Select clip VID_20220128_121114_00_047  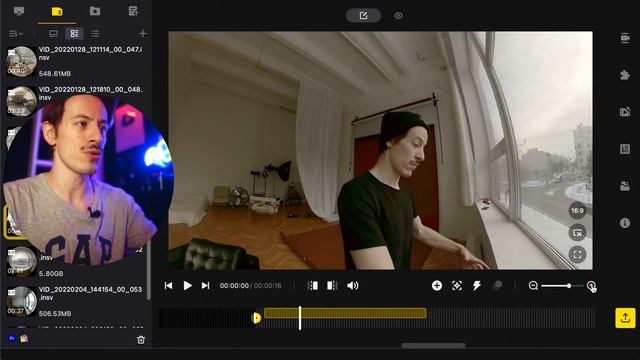click(x=76, y=61)
